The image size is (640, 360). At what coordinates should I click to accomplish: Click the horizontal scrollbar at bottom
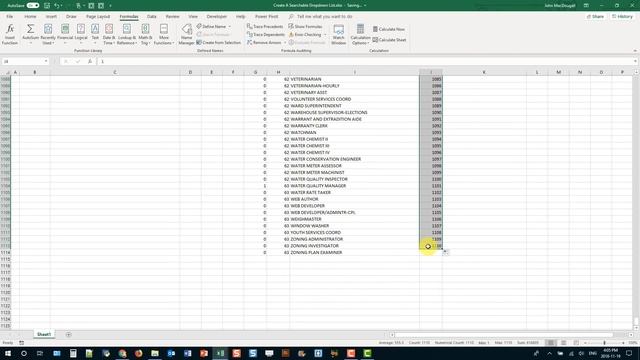click(x=503, y=335)
